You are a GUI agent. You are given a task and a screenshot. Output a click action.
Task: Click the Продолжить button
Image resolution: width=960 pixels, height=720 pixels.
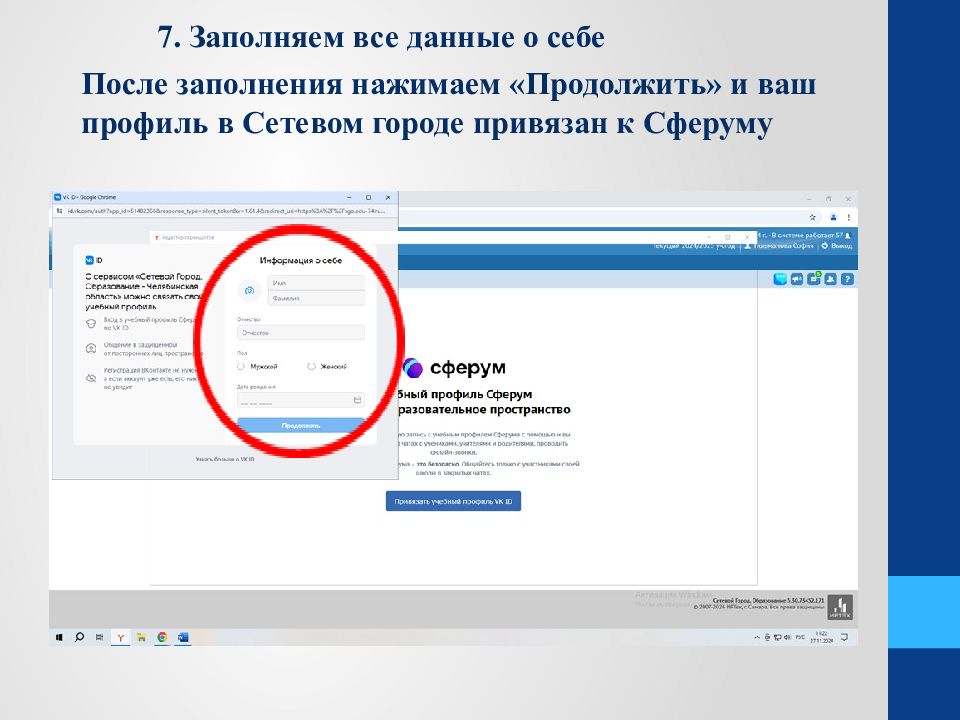301,425
